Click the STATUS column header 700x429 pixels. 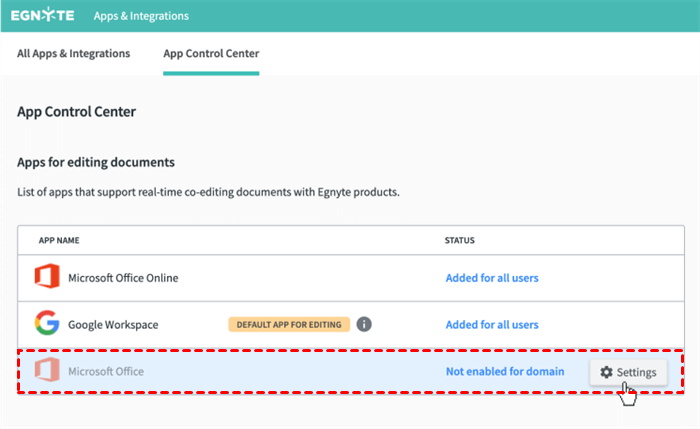pyautogui.click(x=459, y=241)
